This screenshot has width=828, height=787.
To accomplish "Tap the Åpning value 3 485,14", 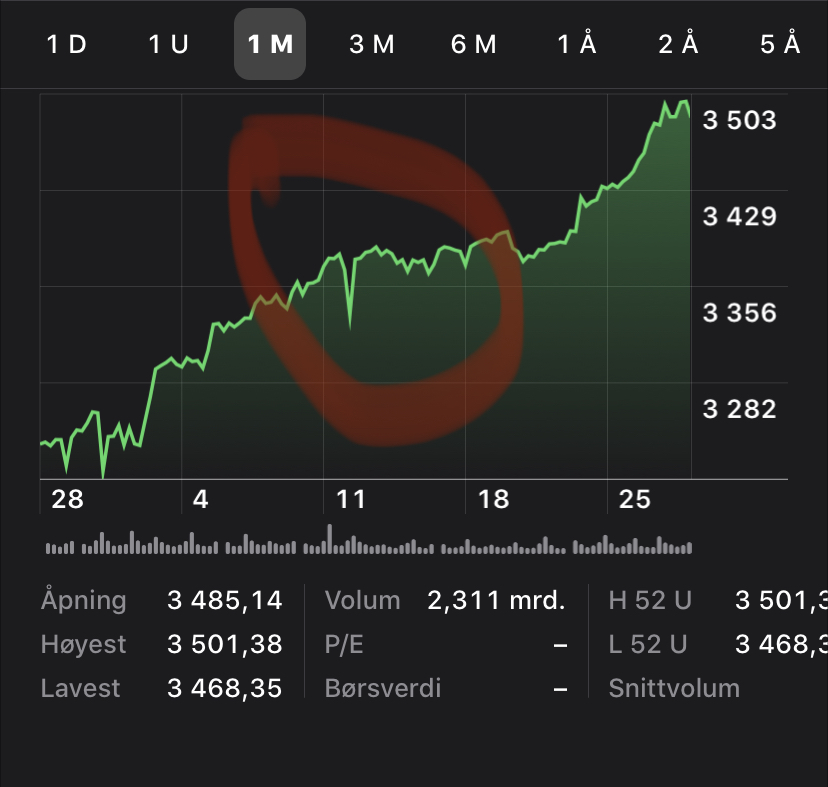I will tap(224, 601).
